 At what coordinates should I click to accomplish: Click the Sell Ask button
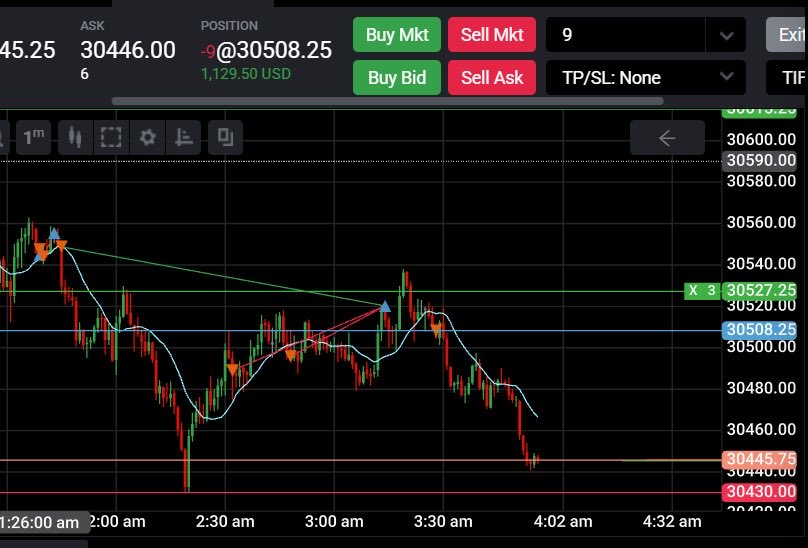click(492, 77)
